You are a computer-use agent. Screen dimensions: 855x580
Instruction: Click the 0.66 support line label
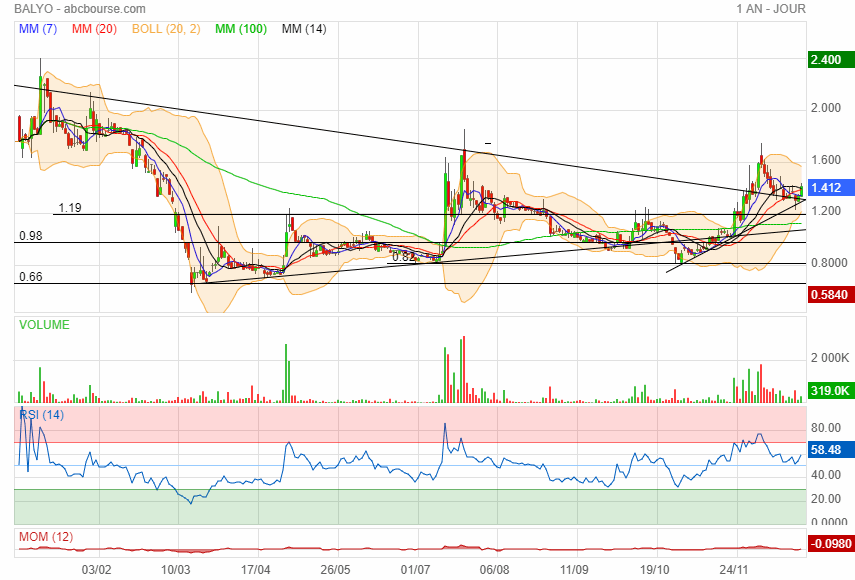31,277
